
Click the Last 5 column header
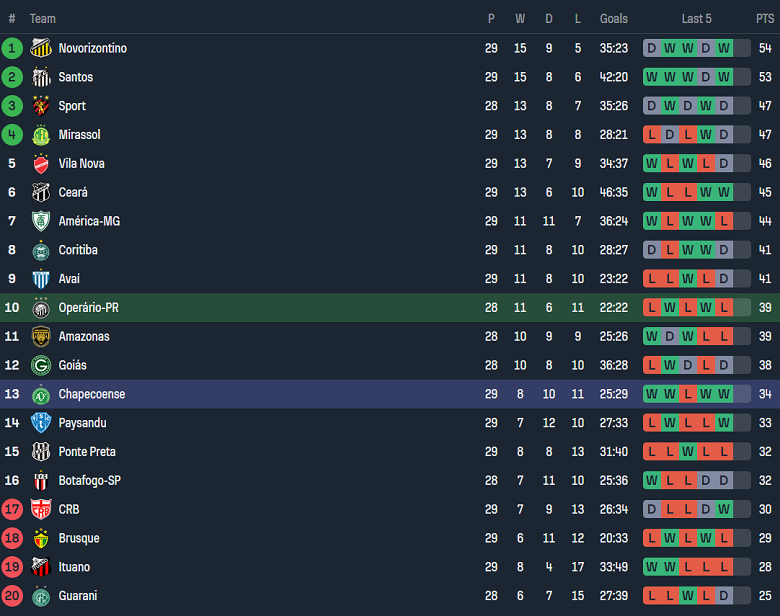697,18
